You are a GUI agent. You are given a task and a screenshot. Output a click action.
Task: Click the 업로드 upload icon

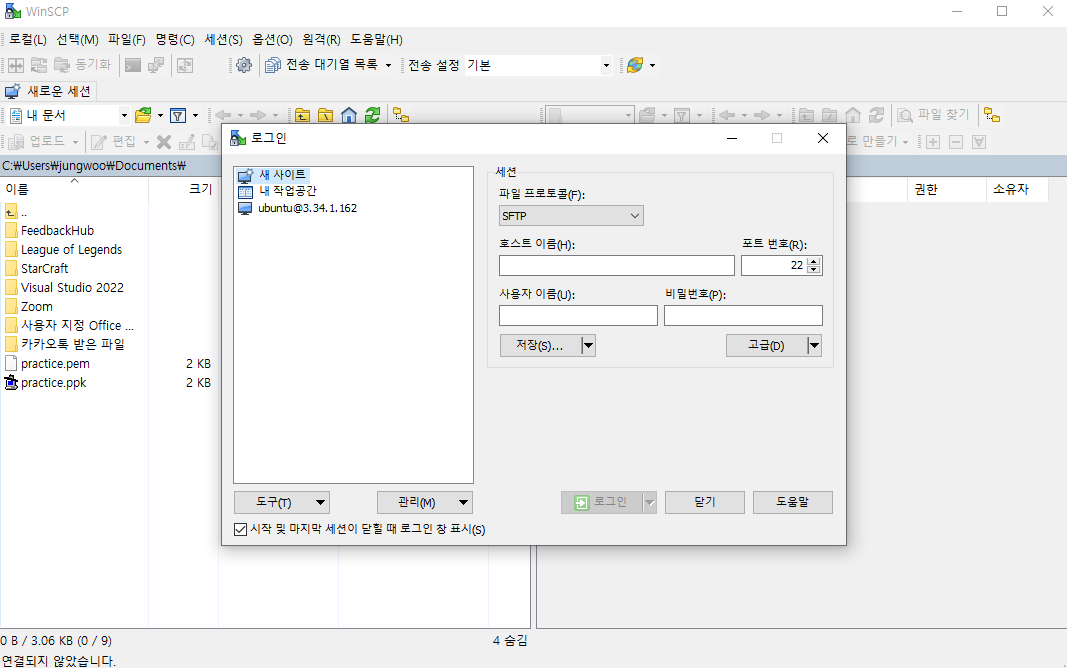coord(16,141)
